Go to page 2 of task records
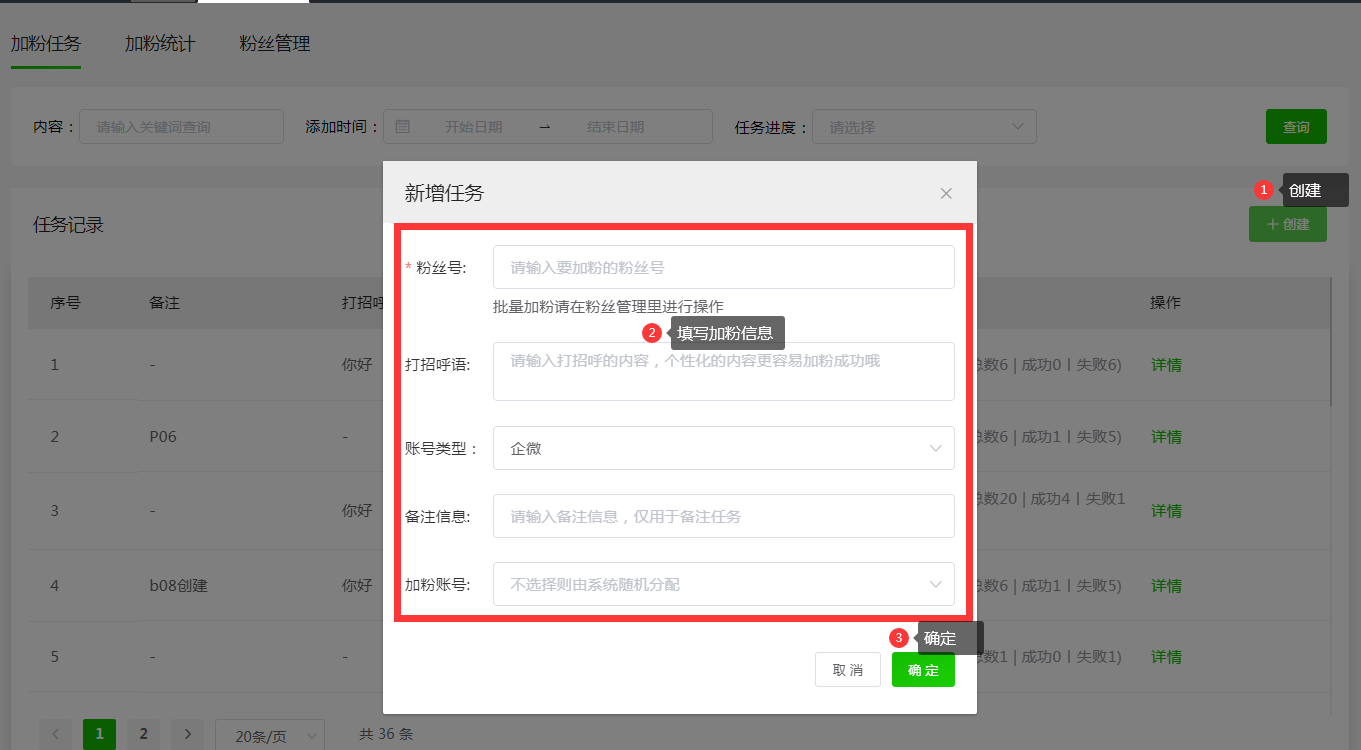 coord(143,735)
